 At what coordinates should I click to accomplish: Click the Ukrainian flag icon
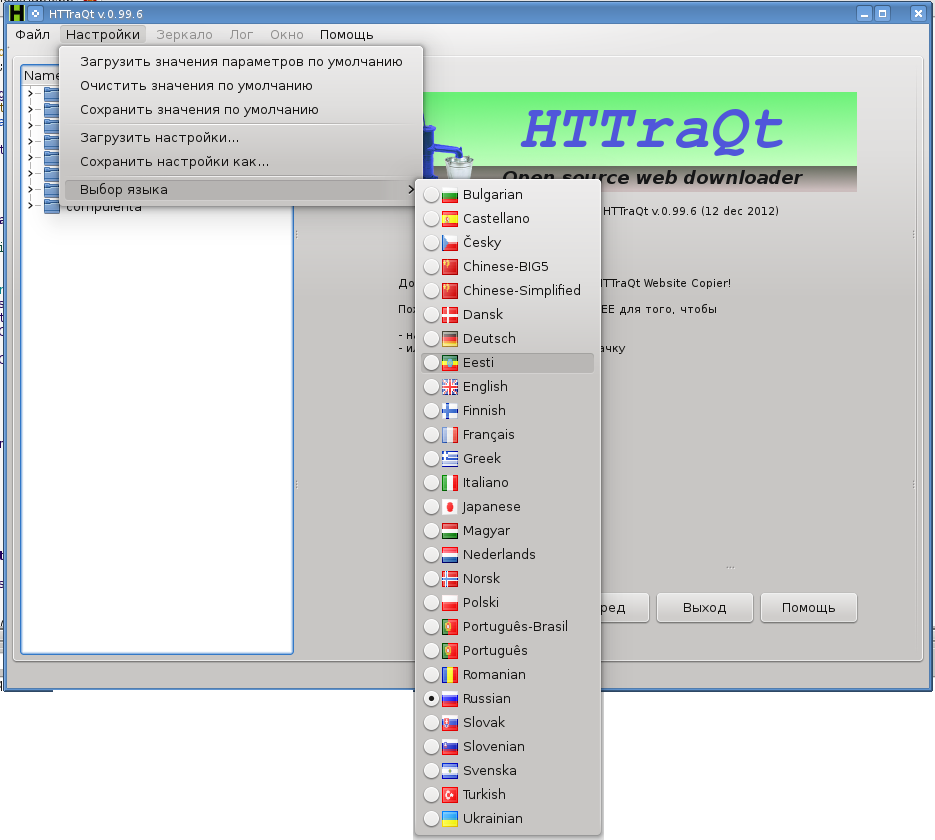click(x=450, y=819)
